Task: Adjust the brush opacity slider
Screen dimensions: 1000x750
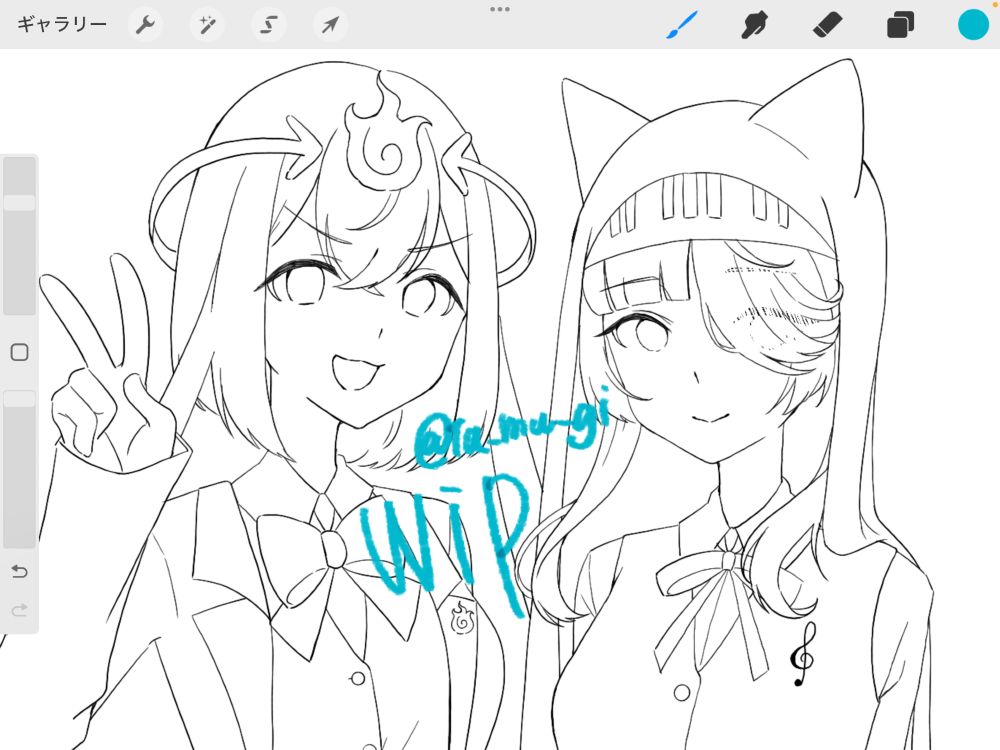Action: (20, 469)
